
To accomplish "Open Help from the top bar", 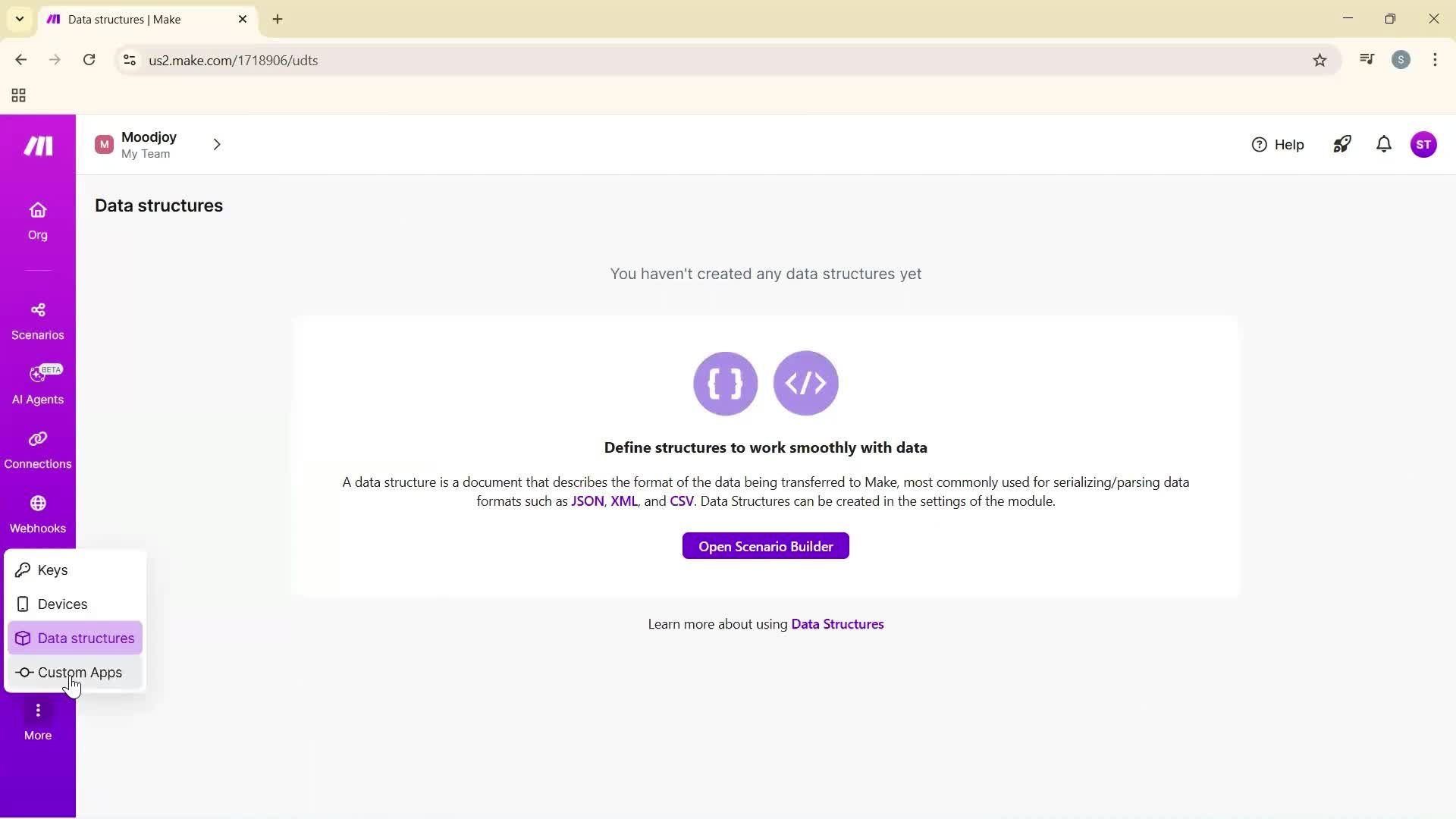I will [1278, 144].
